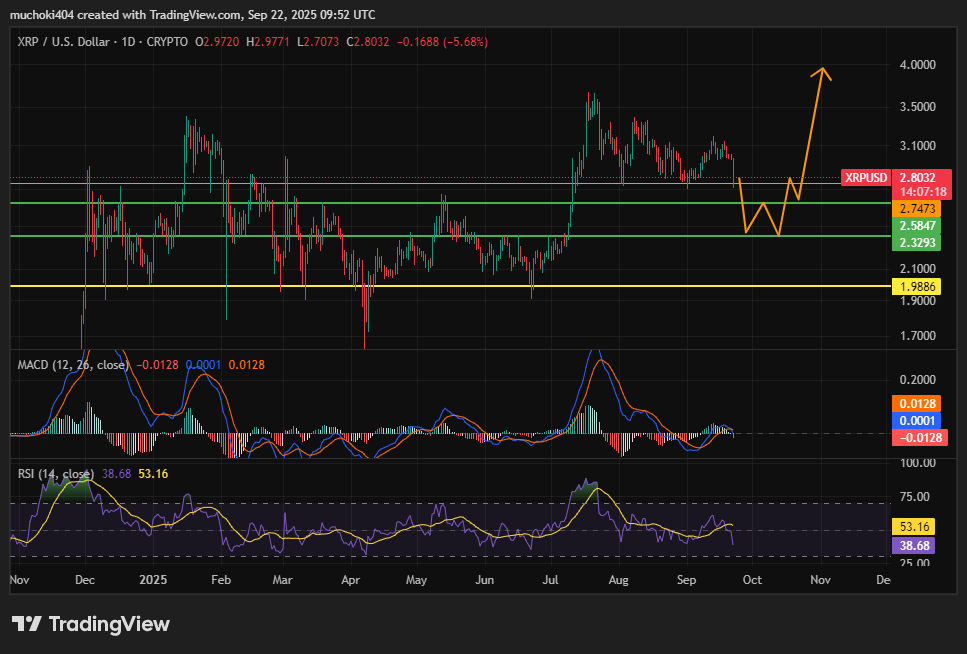967x654 pixels.
Task: Click the orange 2.7473 price level label
Action: click(918, 209)
